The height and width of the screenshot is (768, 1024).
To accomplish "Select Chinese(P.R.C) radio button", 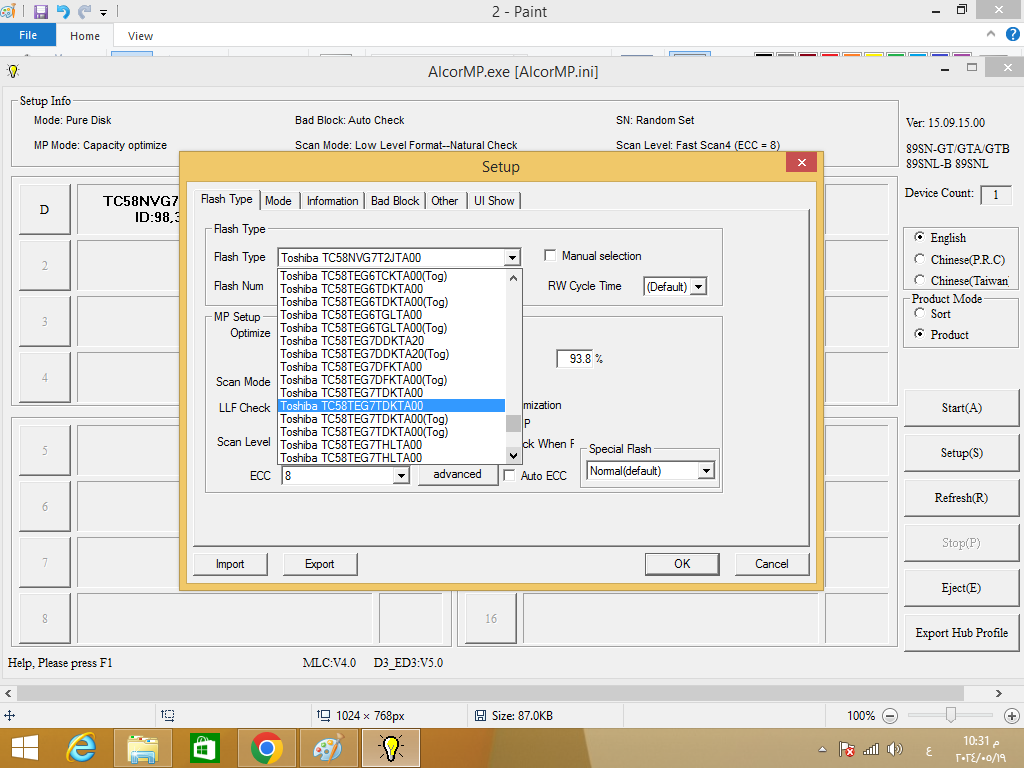I will click(x=920, y=259).
